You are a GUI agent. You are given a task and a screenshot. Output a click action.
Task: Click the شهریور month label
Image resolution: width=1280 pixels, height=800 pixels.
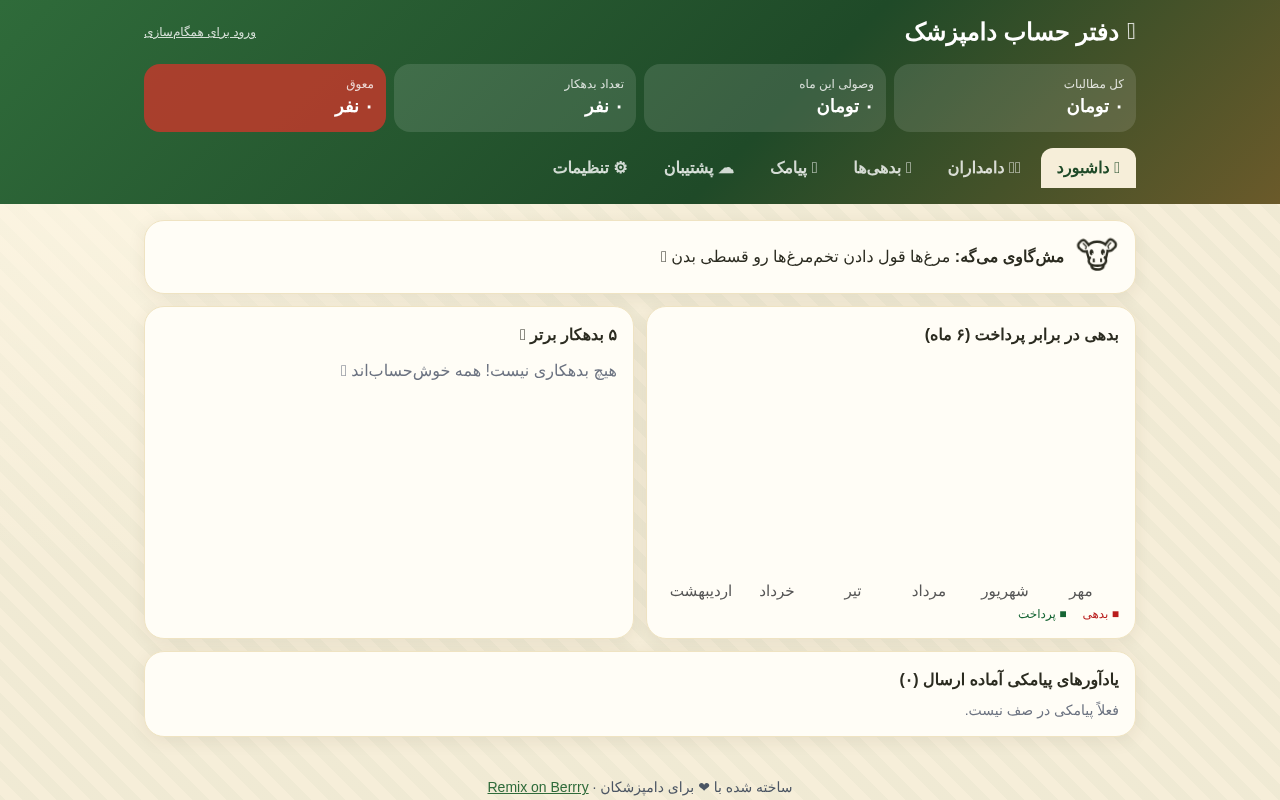(1005, 591)
